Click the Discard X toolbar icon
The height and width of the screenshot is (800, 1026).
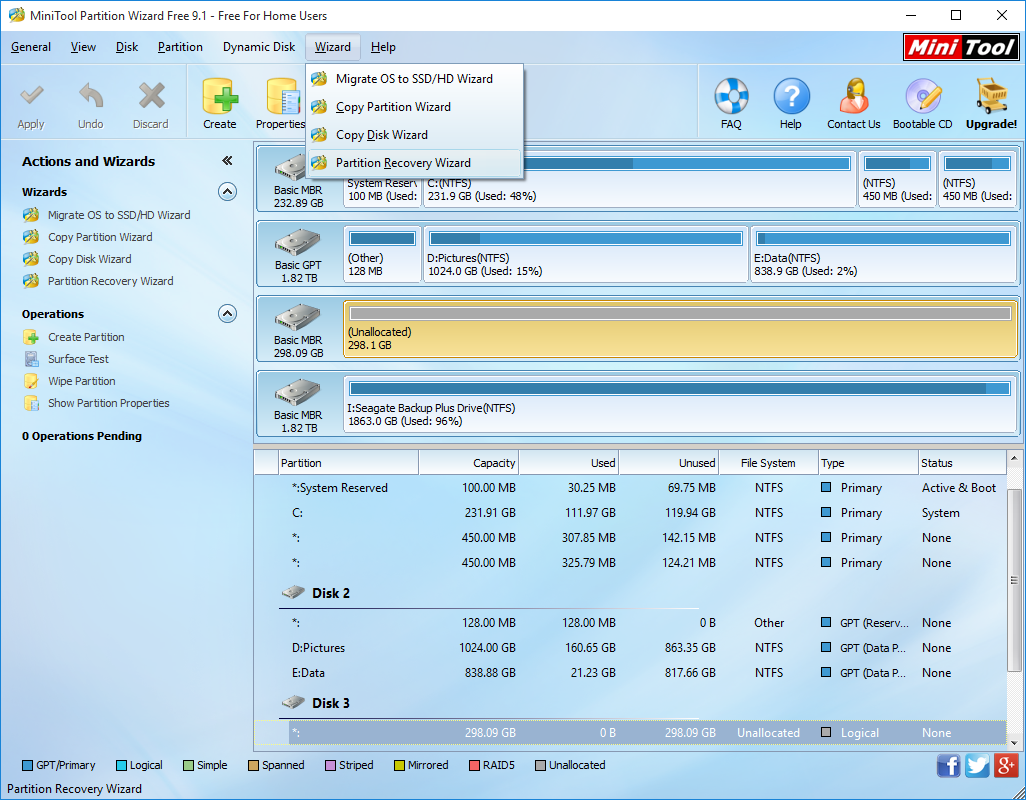click(x=151, y=96)
